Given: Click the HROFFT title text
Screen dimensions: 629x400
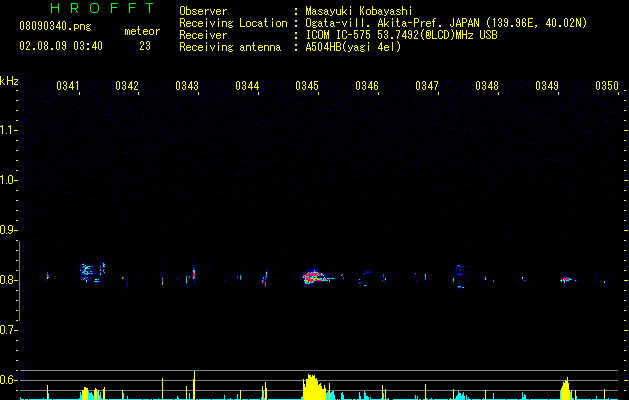Looking at the screenshot, I should tap(103, 8).
